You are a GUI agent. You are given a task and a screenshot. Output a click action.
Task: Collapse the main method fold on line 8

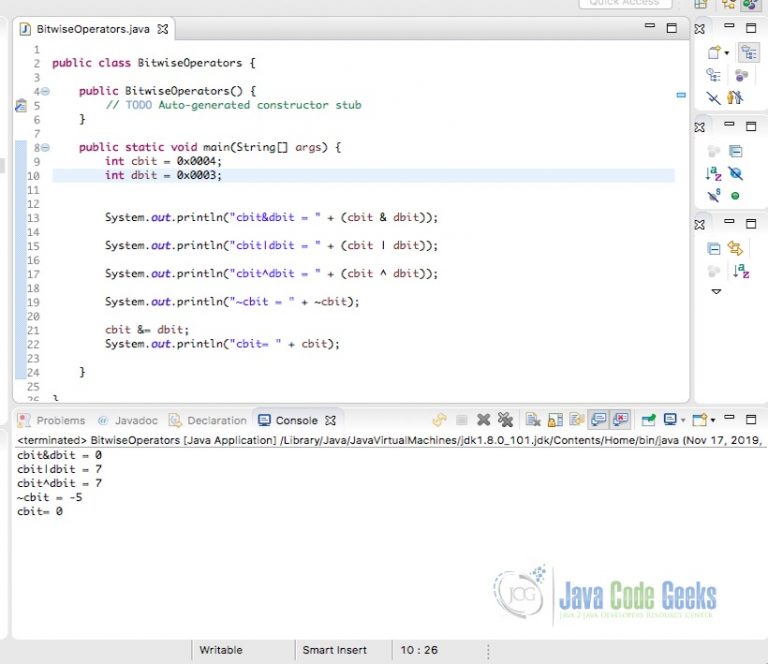[45, 147]
